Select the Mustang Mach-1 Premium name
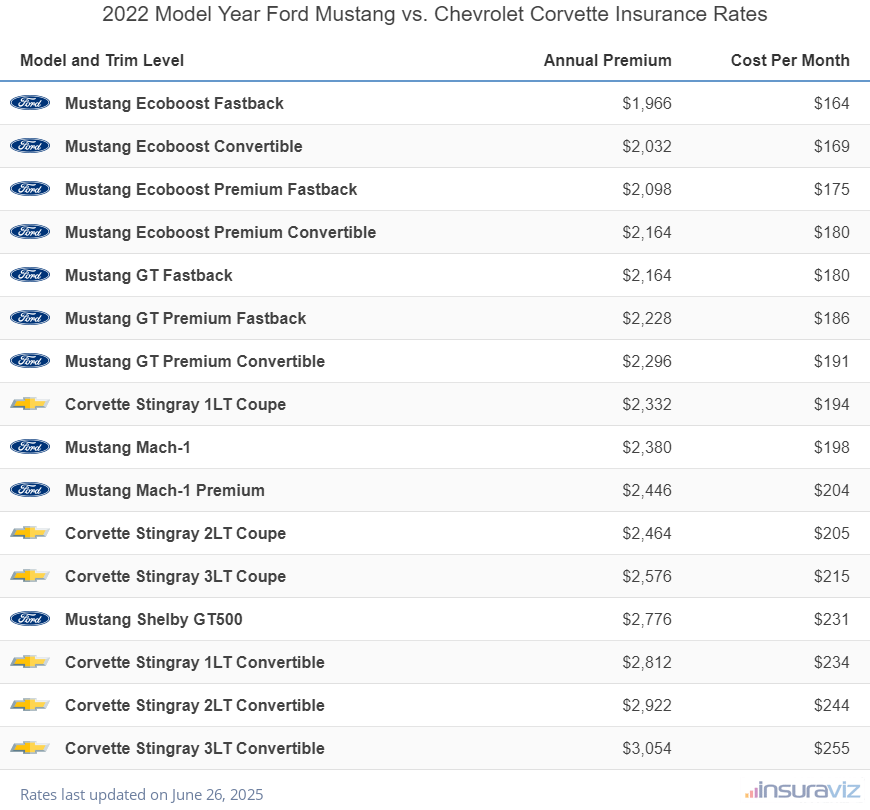The height and width of the screenshot is (810, 870). [165, 490]
